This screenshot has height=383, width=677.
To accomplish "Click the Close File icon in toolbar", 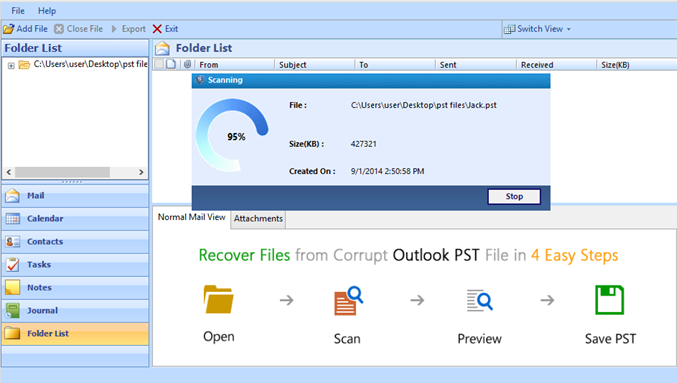I will [59, 29].
